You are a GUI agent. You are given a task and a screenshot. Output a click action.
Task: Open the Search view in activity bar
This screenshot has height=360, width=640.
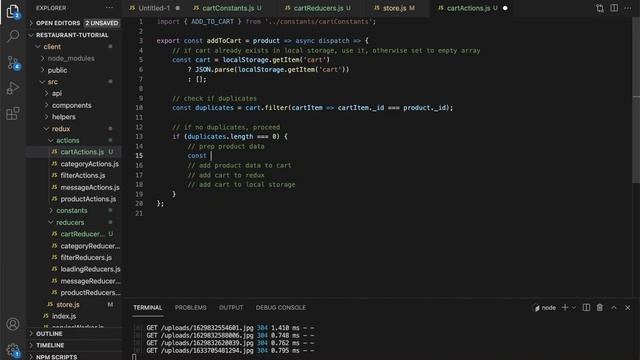tap(13, 36)
